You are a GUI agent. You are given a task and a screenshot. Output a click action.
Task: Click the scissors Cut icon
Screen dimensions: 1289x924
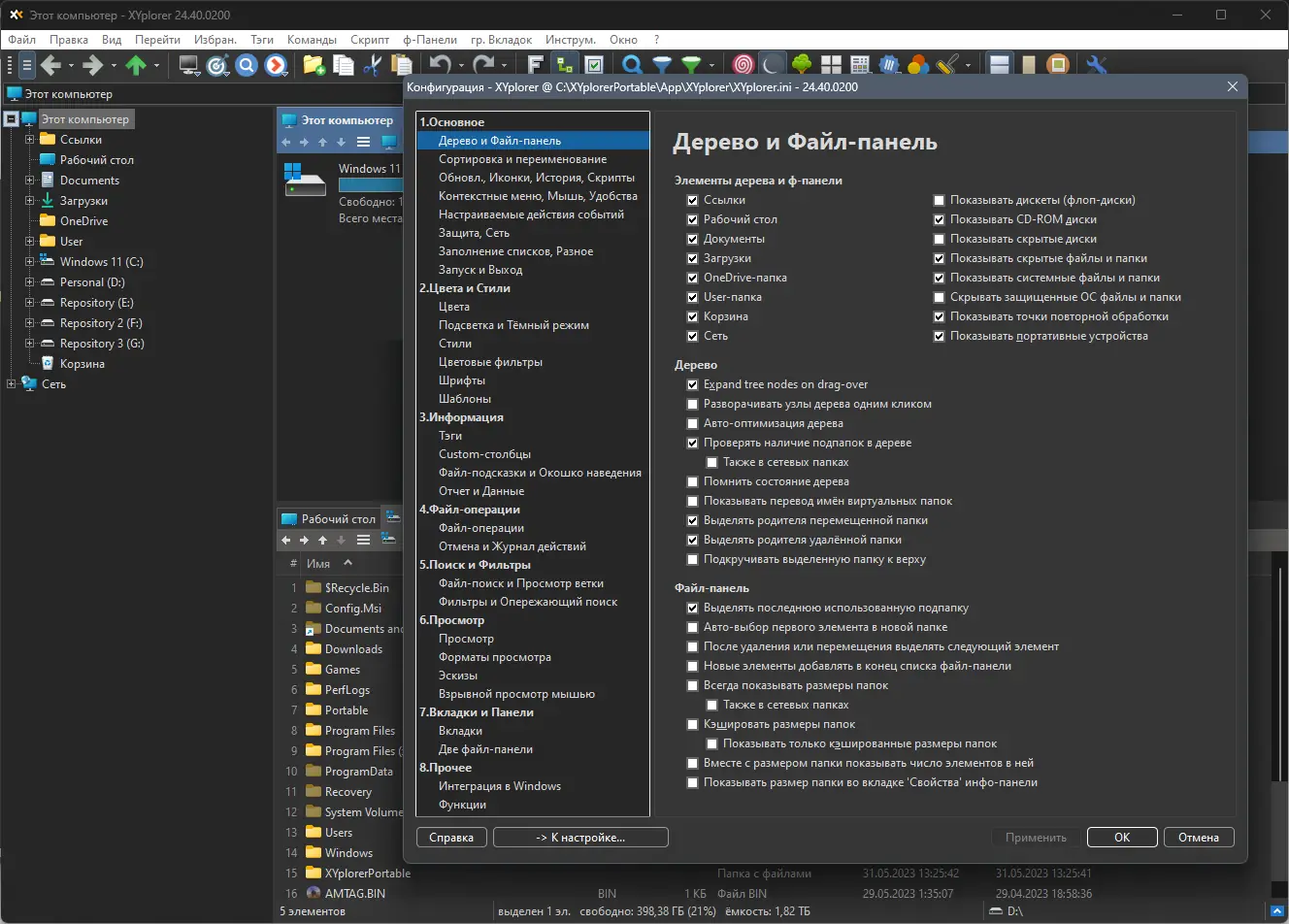coord(372,65)
